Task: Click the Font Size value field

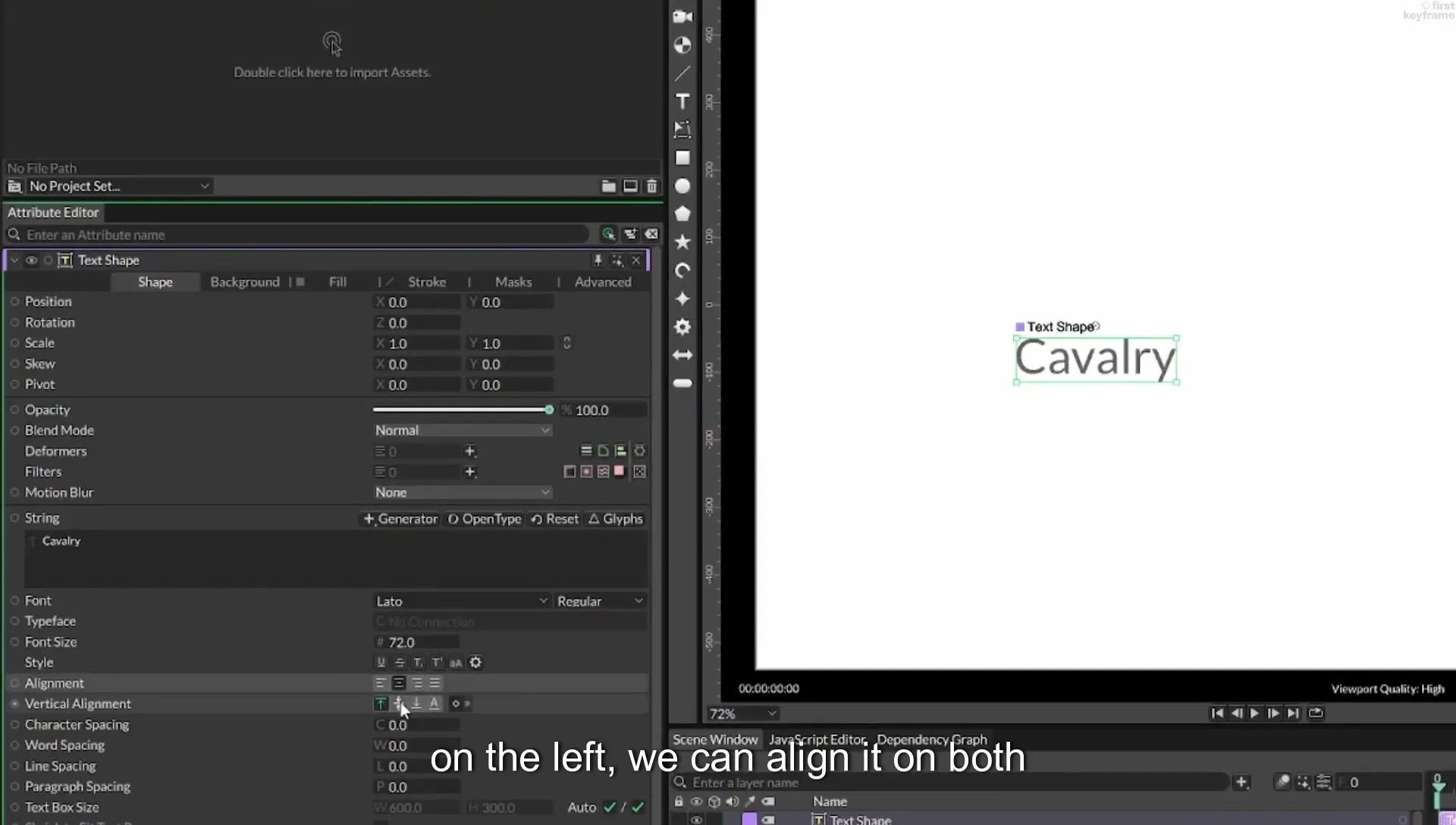Action: coord(417,642)
